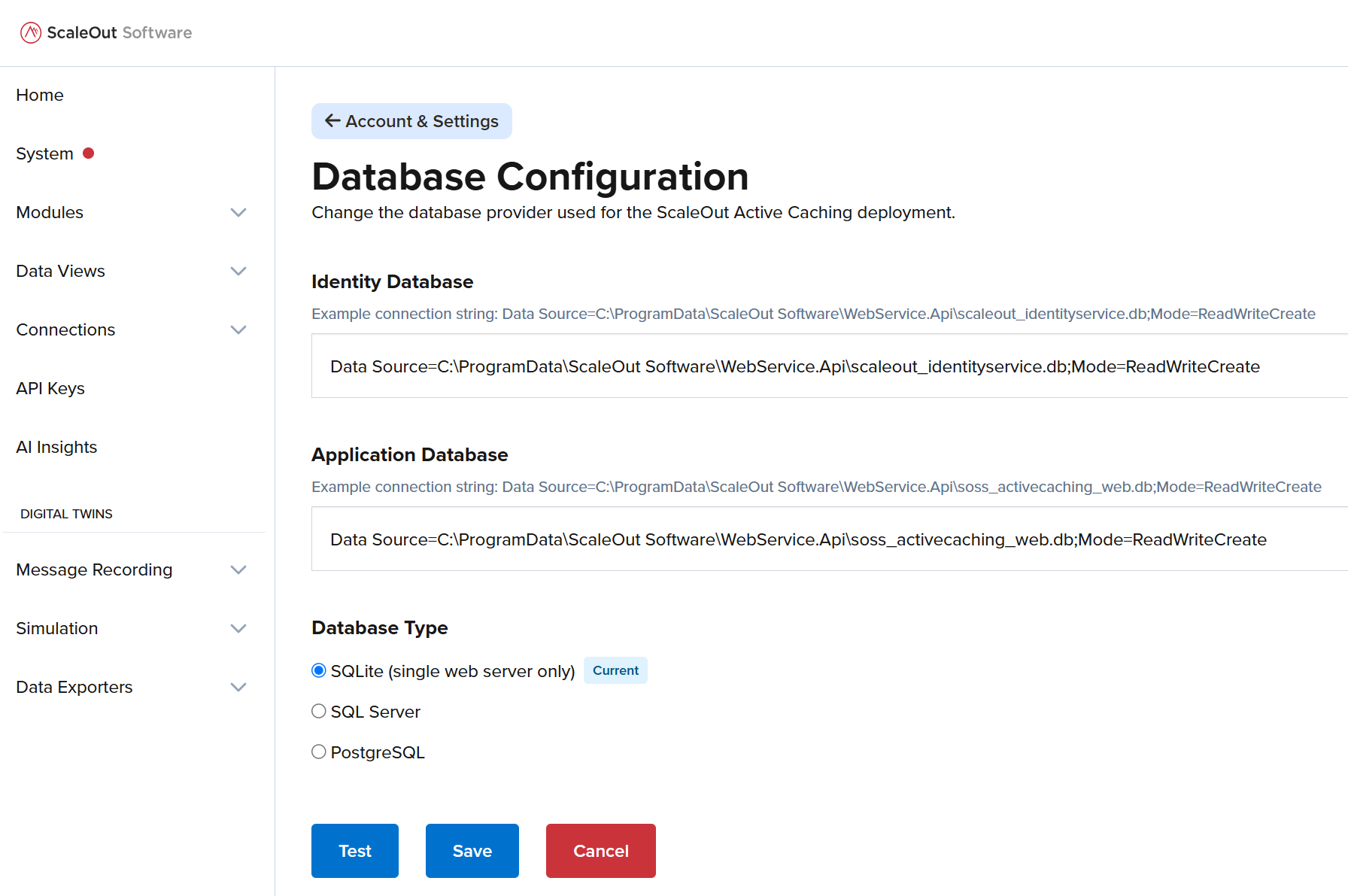Click the Database Configuration heading
1348x896 pixels.
pos(530,177)
